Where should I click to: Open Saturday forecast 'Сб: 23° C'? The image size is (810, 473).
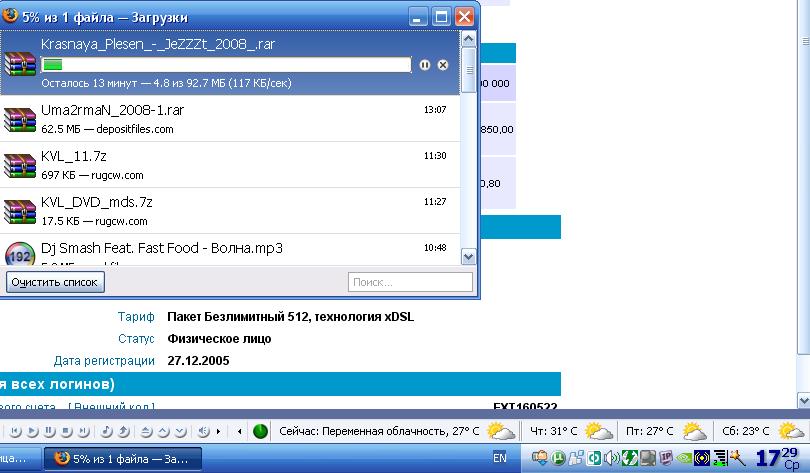click(762, 431)
